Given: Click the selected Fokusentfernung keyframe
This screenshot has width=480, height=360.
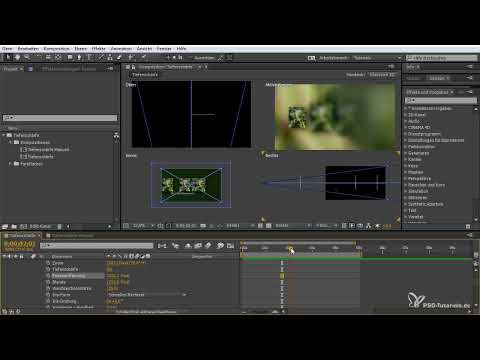Looking at the screenshot, I should click(x=282, y=276).
